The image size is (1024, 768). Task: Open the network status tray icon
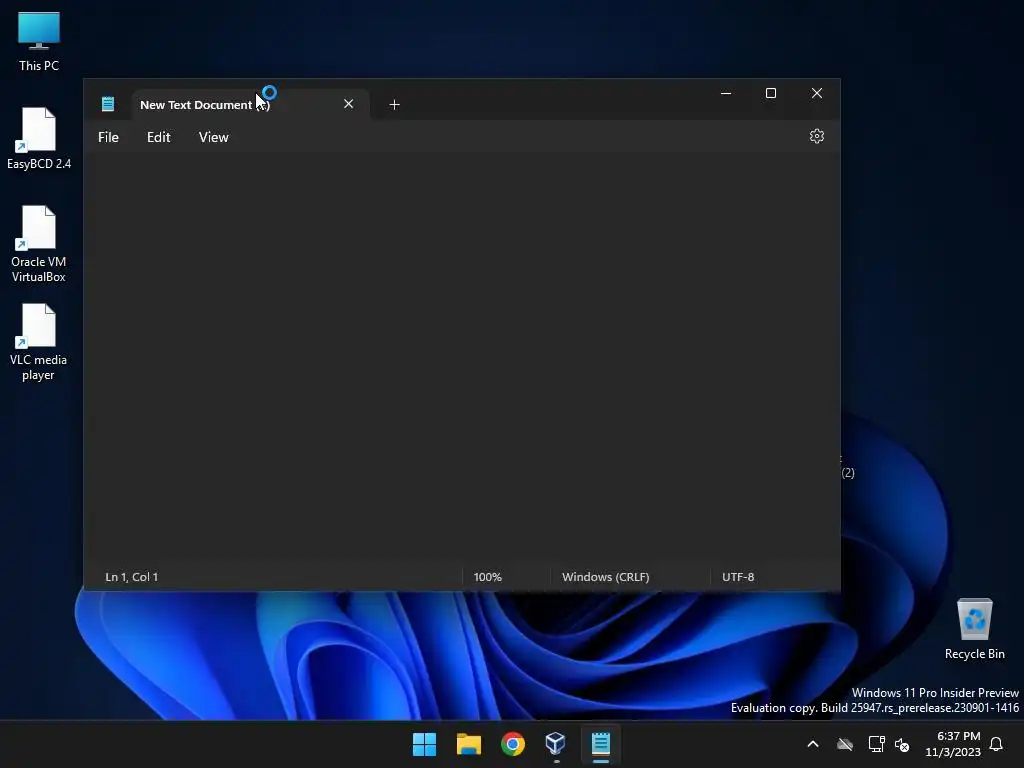(876, 744)
